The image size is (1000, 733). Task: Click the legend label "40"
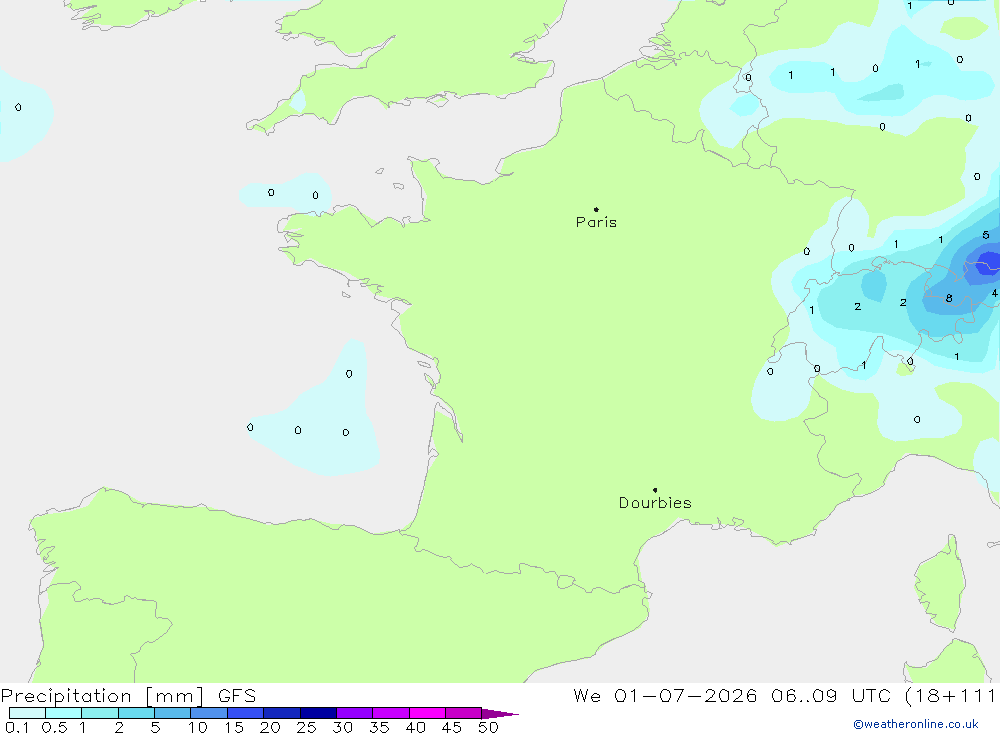click(x=415, y=727)
